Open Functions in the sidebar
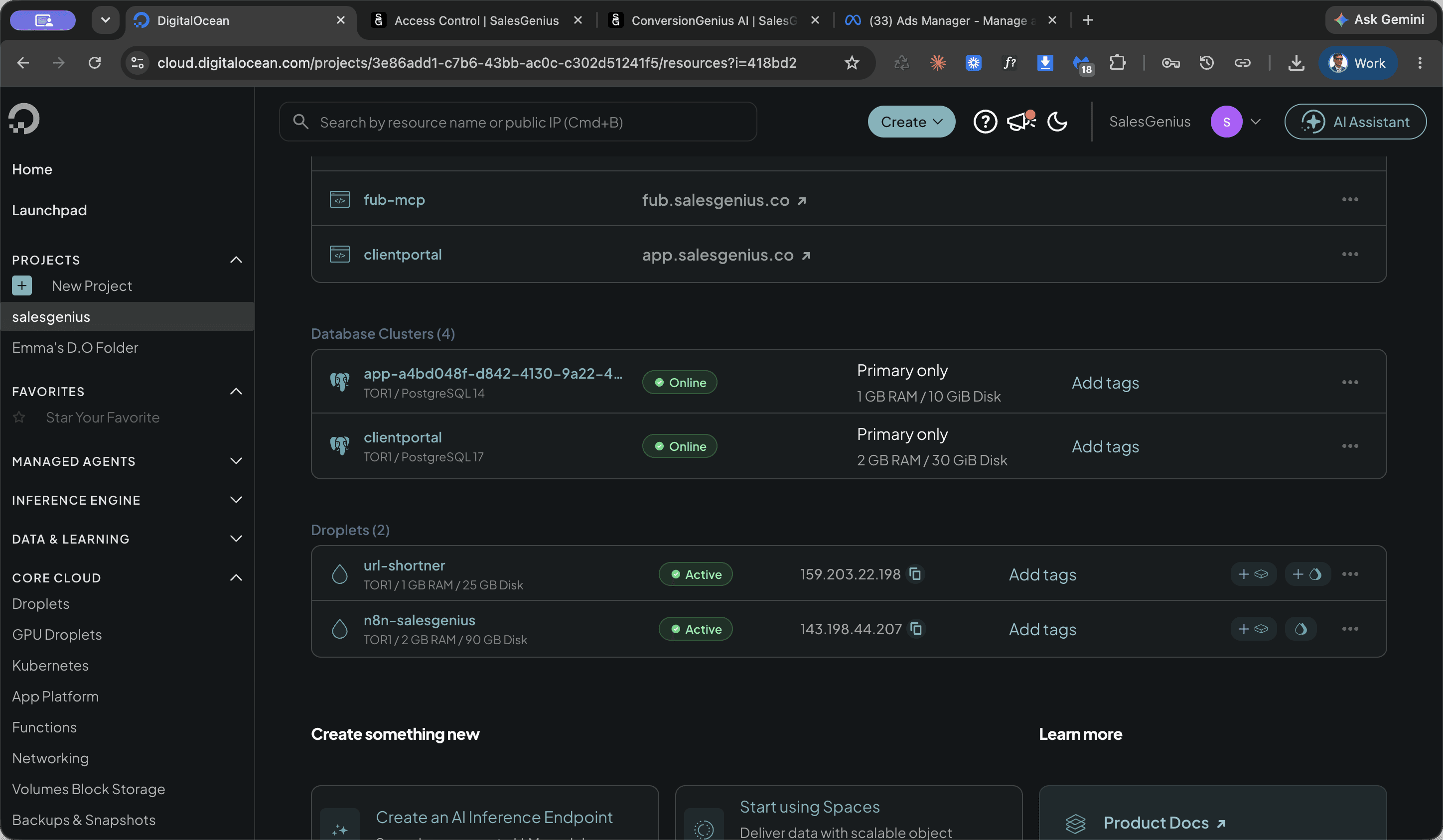This screenshot has width=1443, height=840. click(44, 728)
